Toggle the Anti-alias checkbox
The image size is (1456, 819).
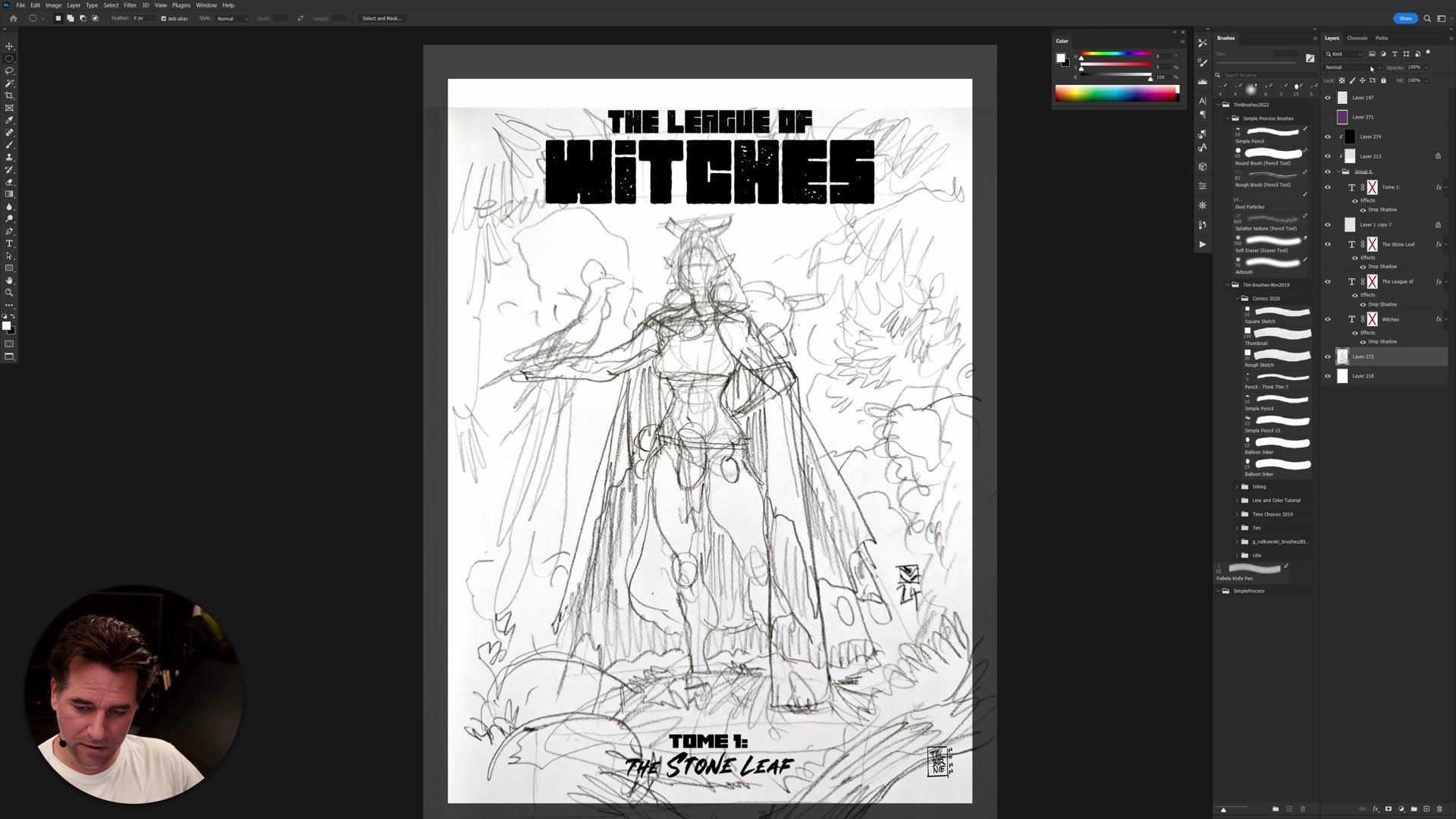pos(164,18)
